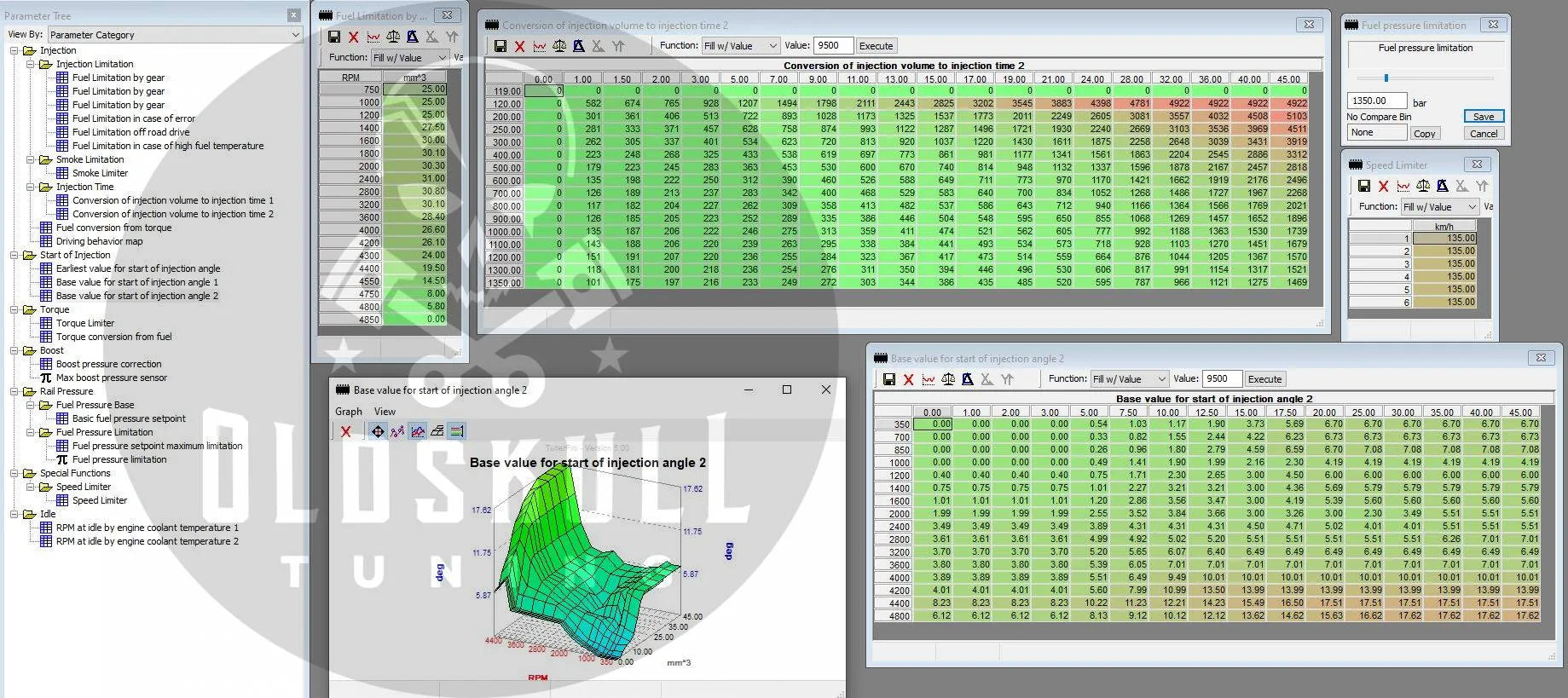Open graph view icon in Conversion table toolbar
This screenshot has height=698, width=1568.
[x=540, y=46]
